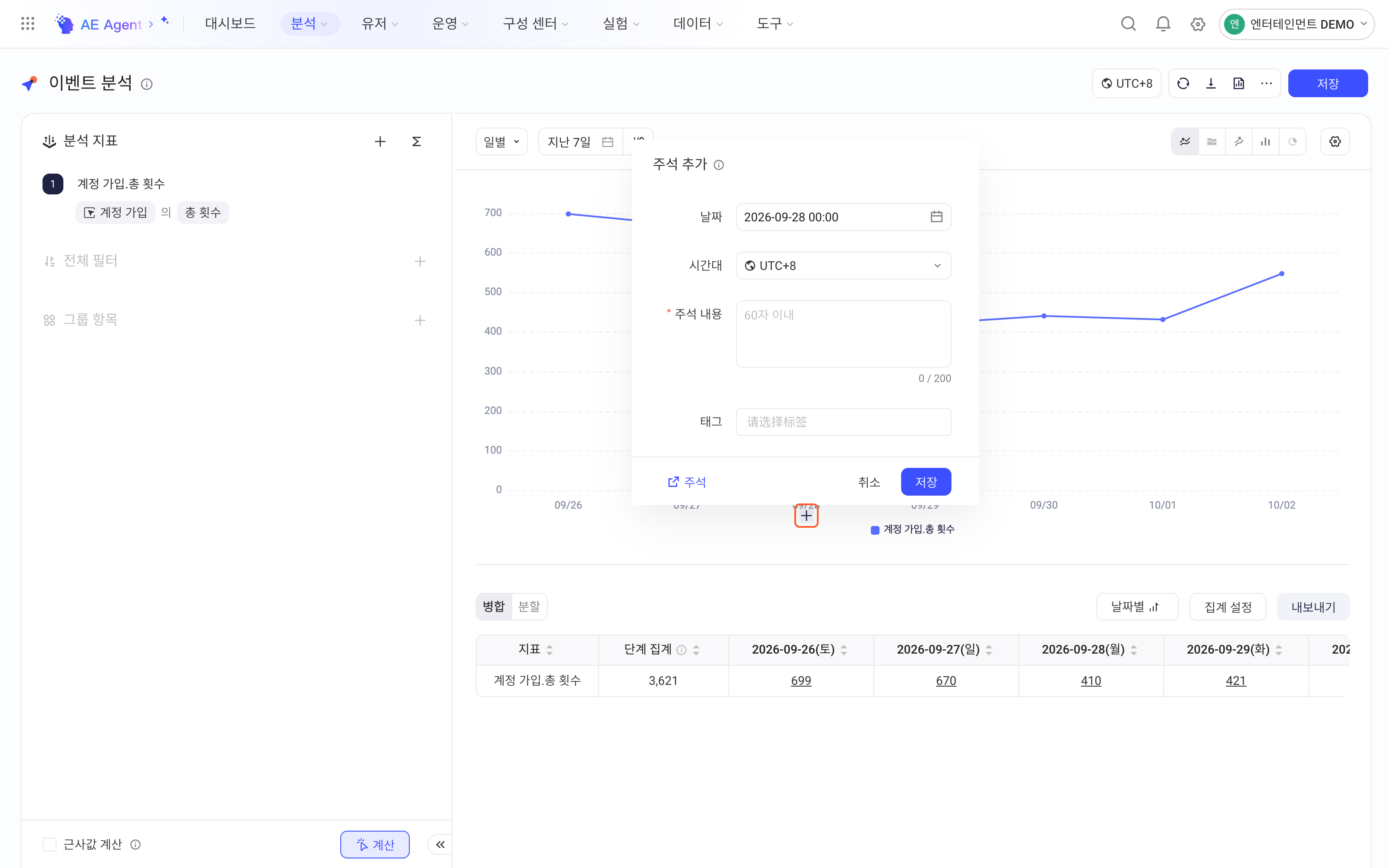Viewport: 1389px width, 868px height.
Task: Expand the 구성 센터 menu
Action: click(535, 23)
